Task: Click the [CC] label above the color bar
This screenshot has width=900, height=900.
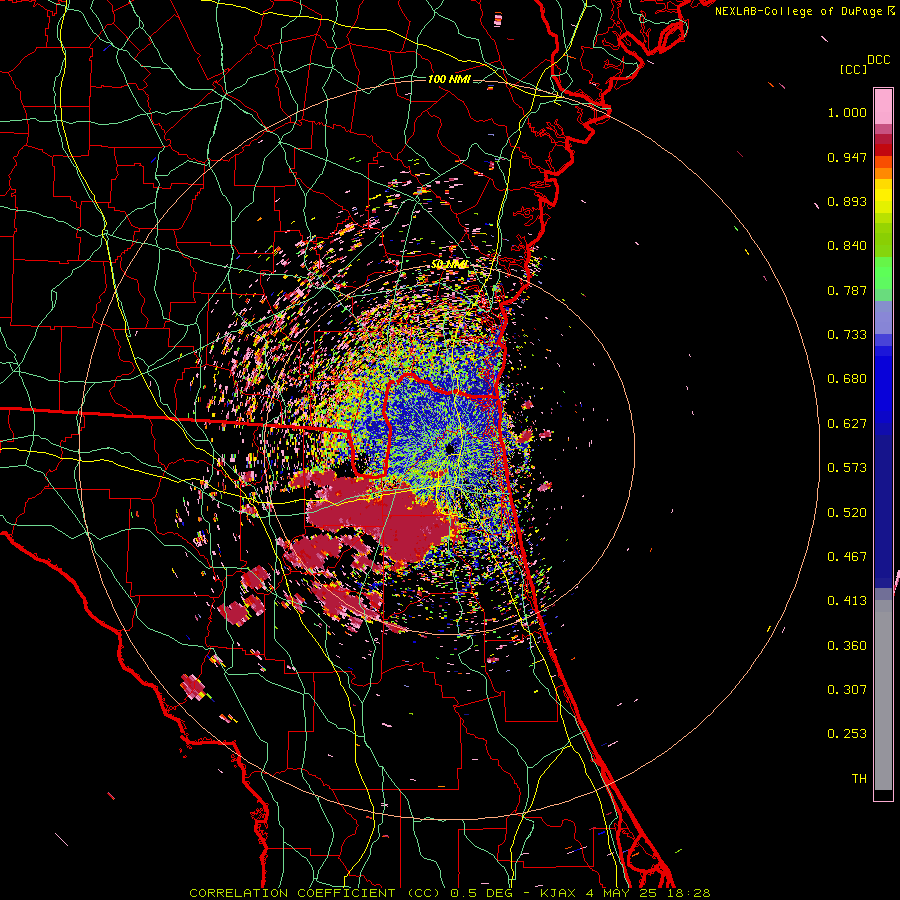Action: (x=853, y=69)
